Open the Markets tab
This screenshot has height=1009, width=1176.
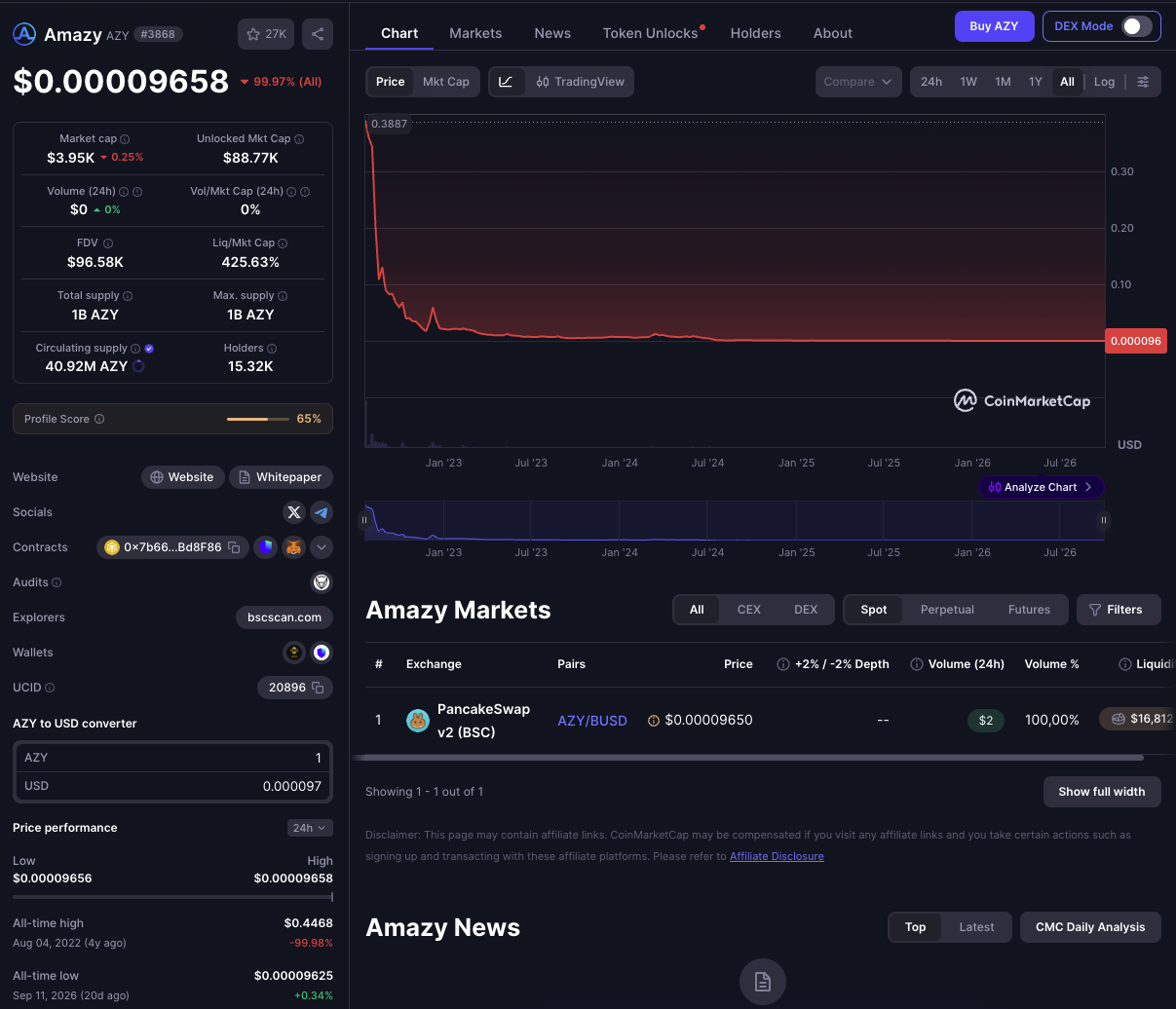pos(475,33)
